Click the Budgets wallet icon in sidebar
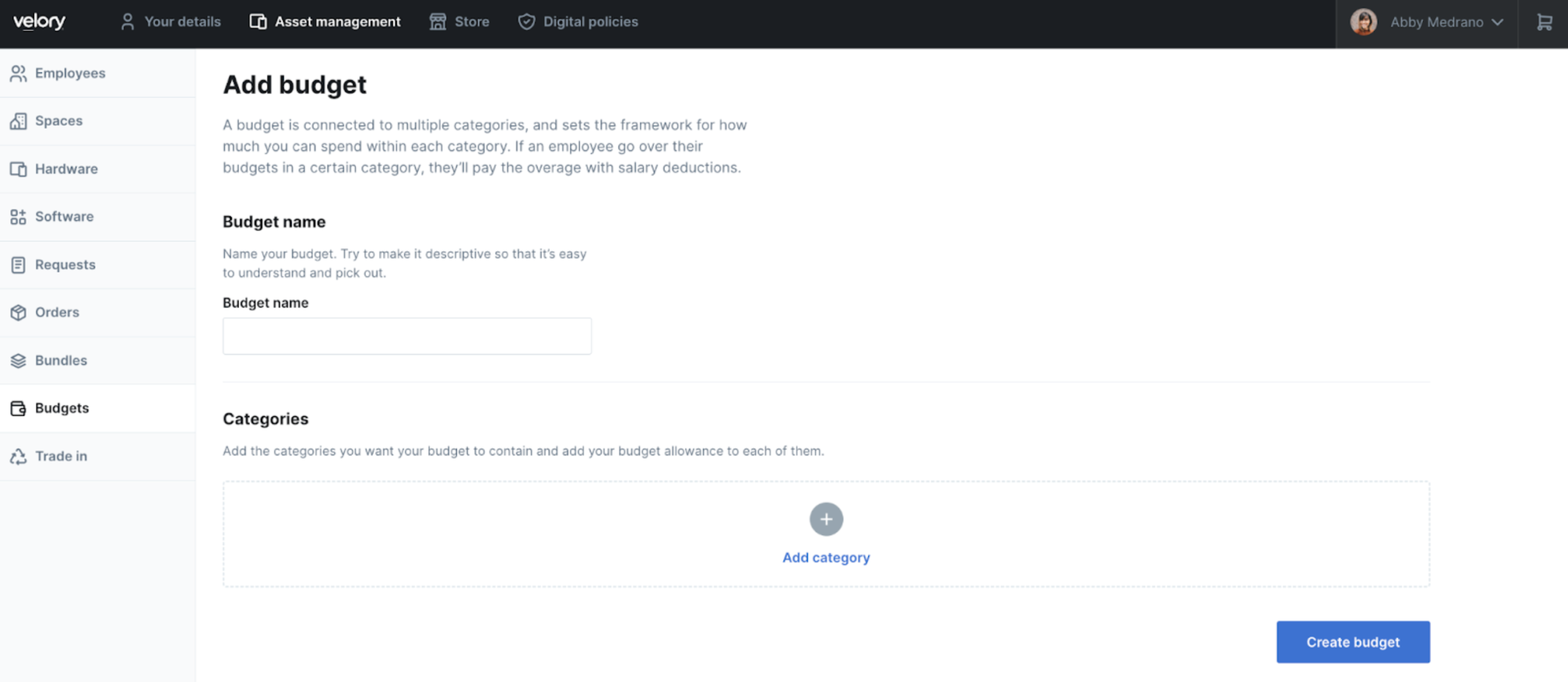 [18, 408]
